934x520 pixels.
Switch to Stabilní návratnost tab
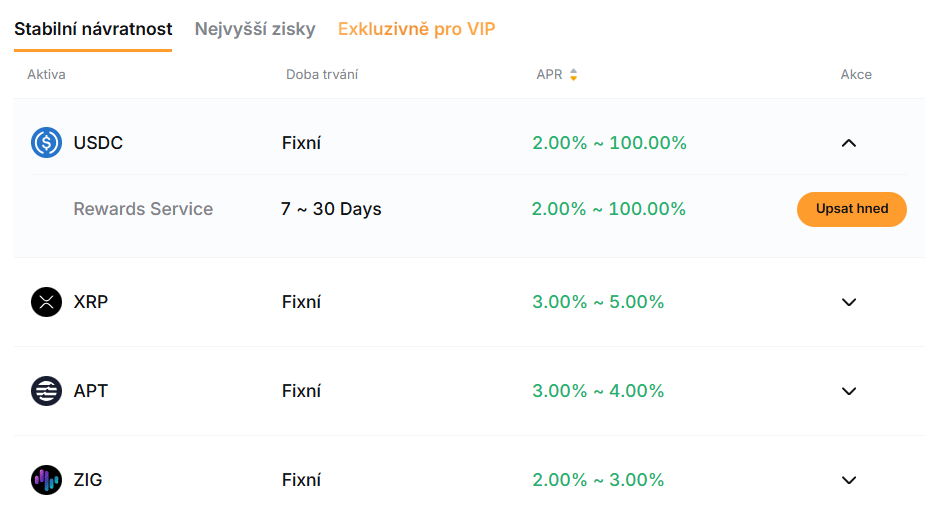pos(93,29)
